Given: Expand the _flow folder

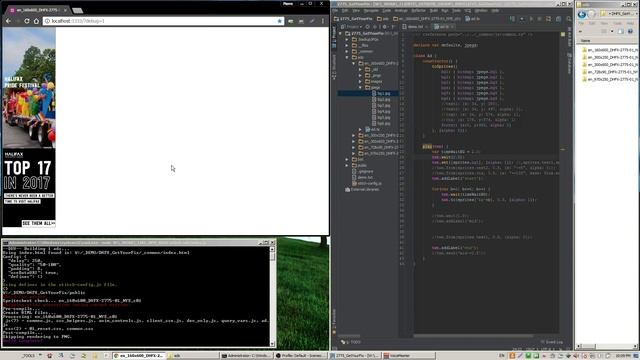Looking at the screenshot, I should pyautogui.click(x=347, y=45).
